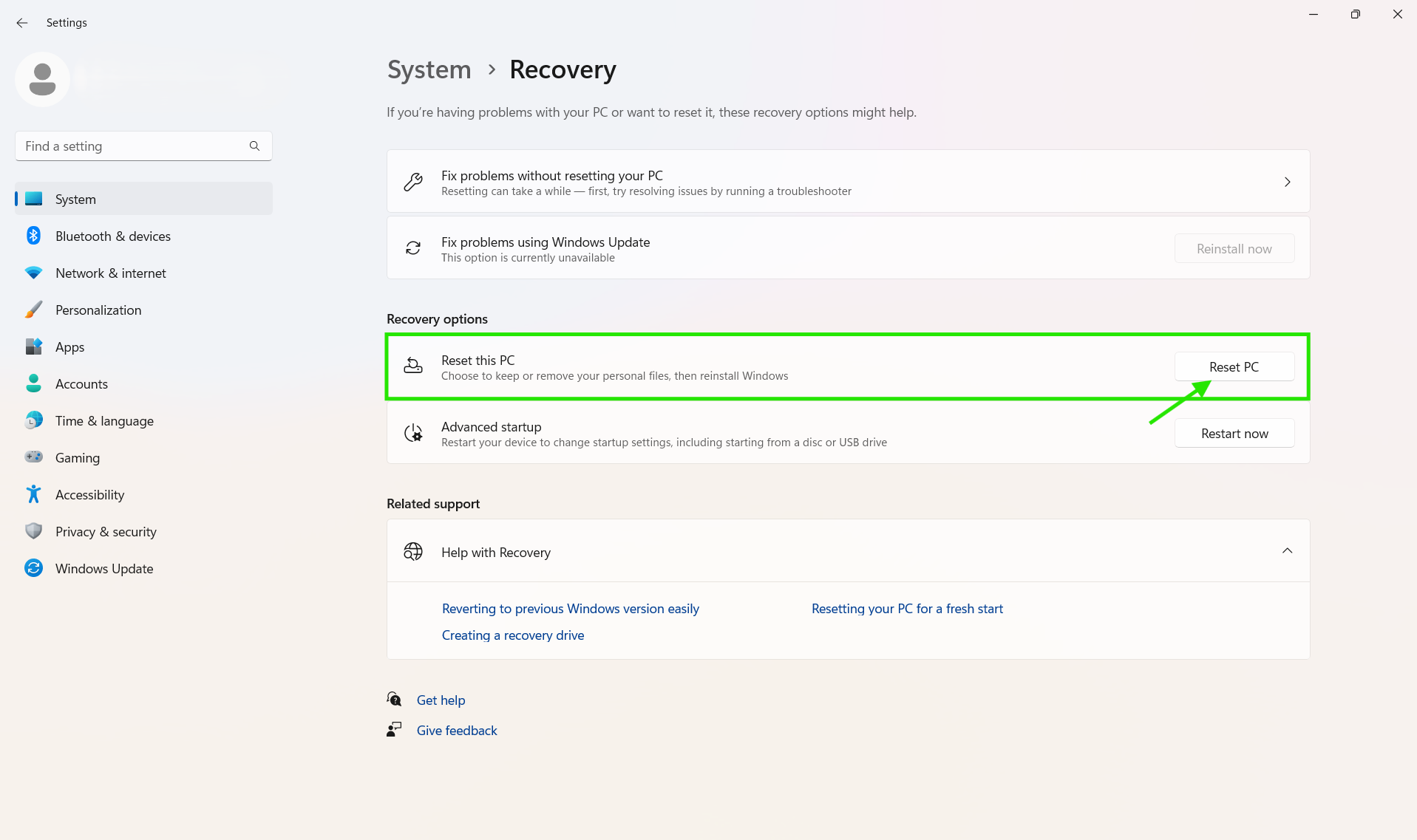Click the Accounts person icon
The image size is (1417, 840).
click(33, 383)
